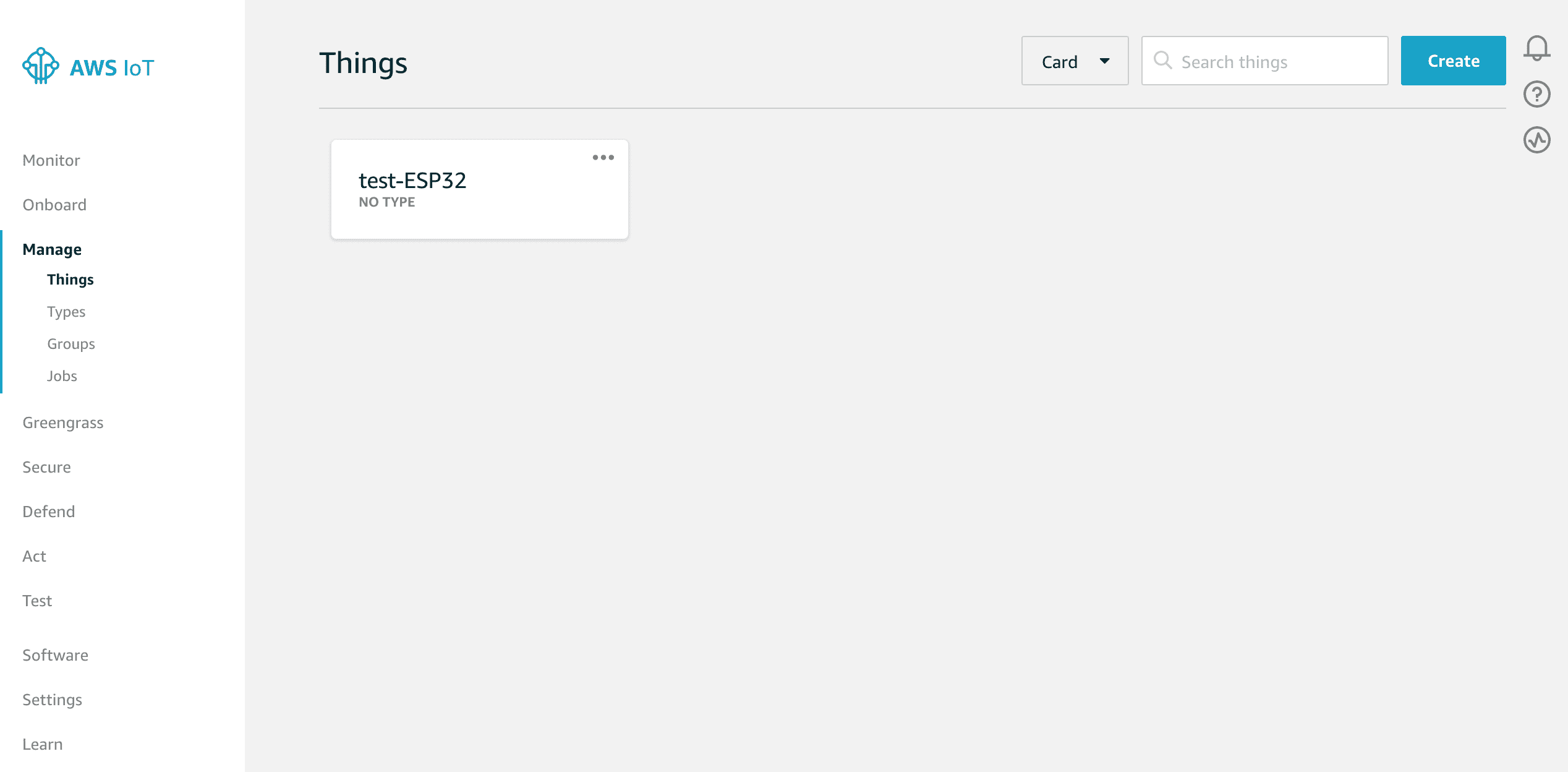This screenshot has height=772, width=1568.
Task: Open the ellipsis menu on test-ESP32 card
Action: 603,158
